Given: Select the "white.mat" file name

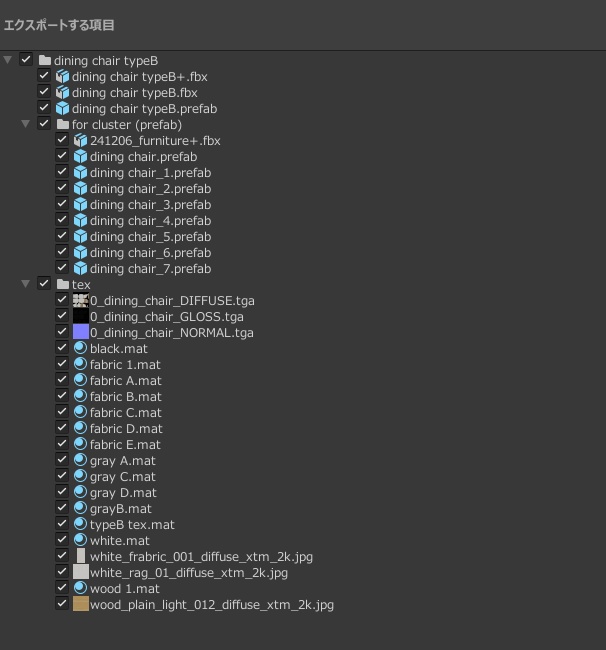Looking at the screenshot, I should coord(120,541).
